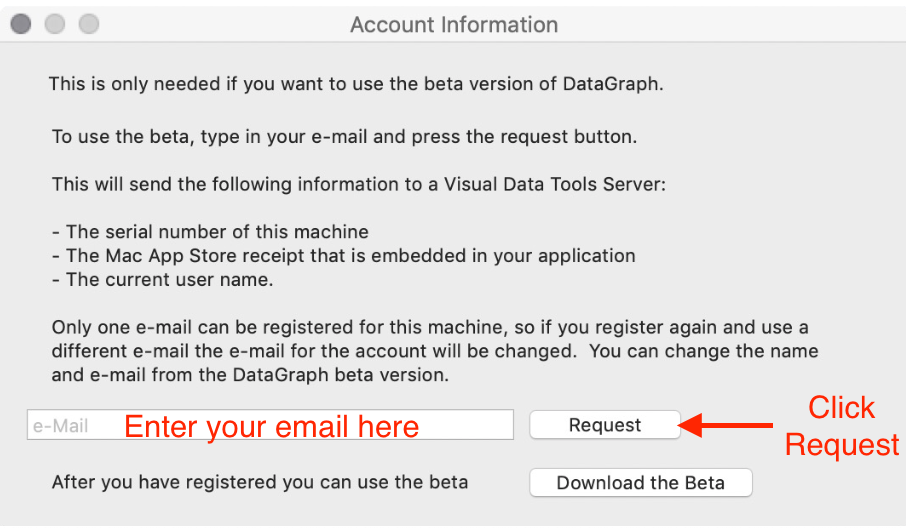The width and height of the screenshot is (906, 528).
Task: Click the Account Information window title
Action: [x=453, y=25]
